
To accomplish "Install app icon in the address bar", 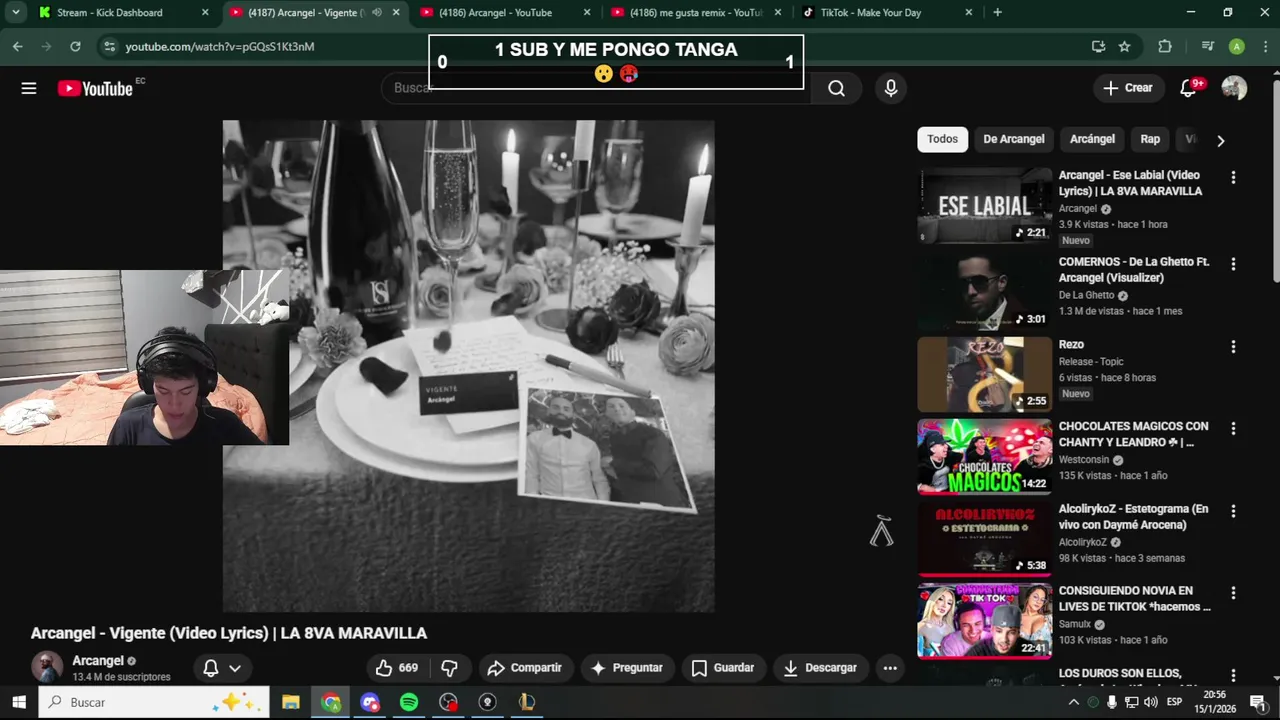I will coord(1098,46).
